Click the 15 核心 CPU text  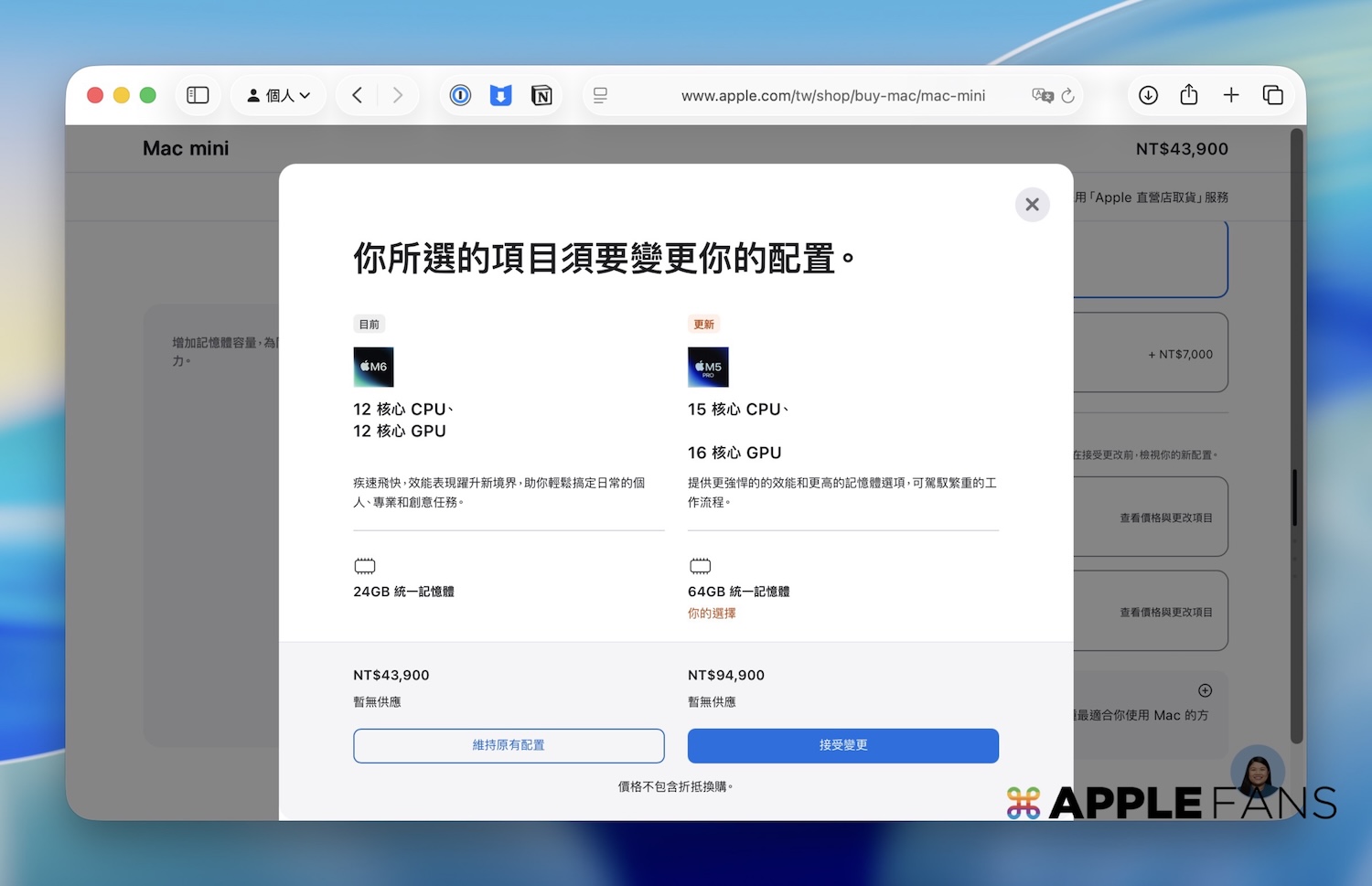tap(738, 410)
